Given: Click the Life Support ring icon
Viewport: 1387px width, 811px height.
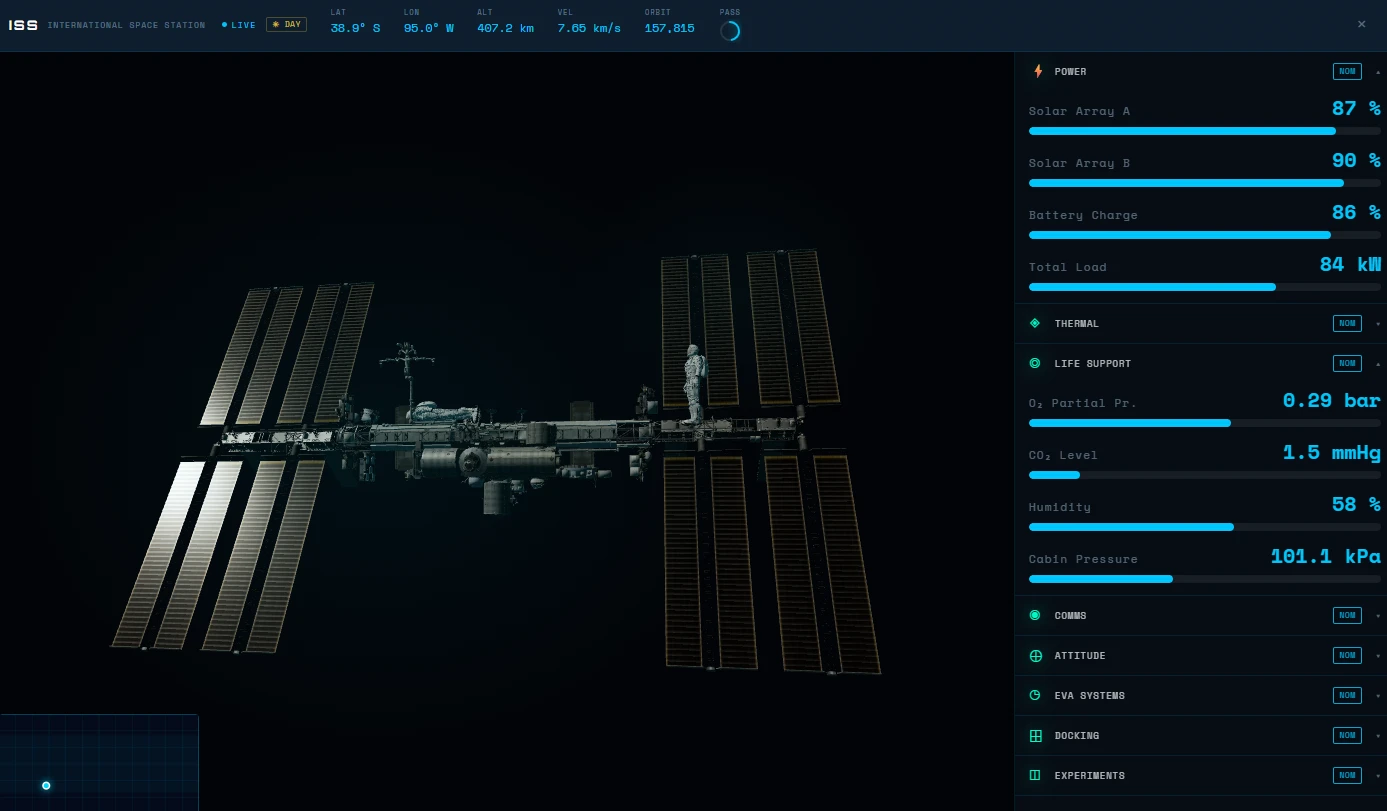Looking at the screenshot, I should pos(1035,363).
